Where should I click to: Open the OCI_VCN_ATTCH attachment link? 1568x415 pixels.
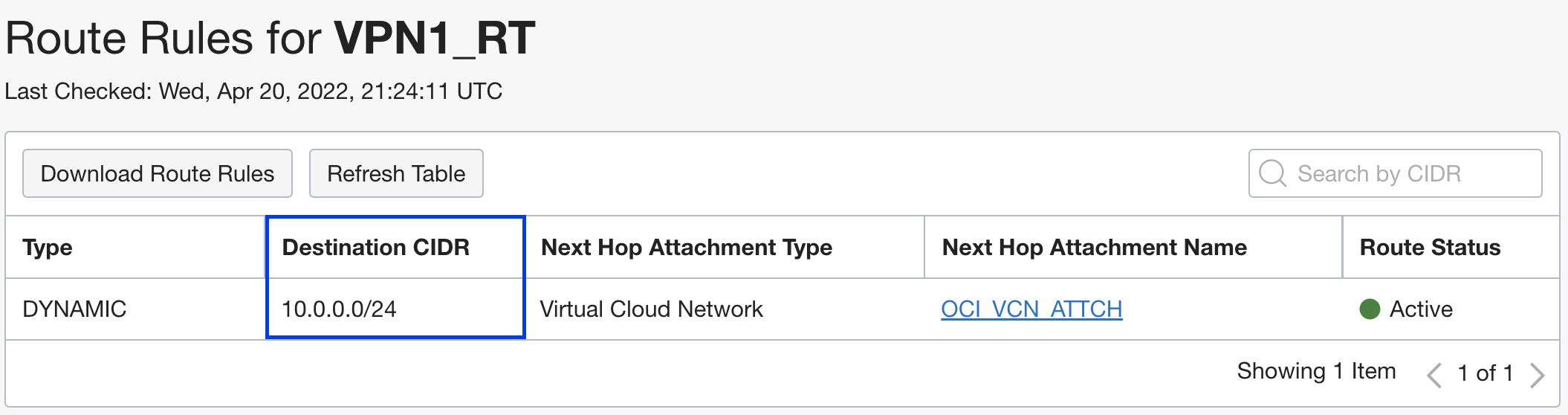point(1031,309)
